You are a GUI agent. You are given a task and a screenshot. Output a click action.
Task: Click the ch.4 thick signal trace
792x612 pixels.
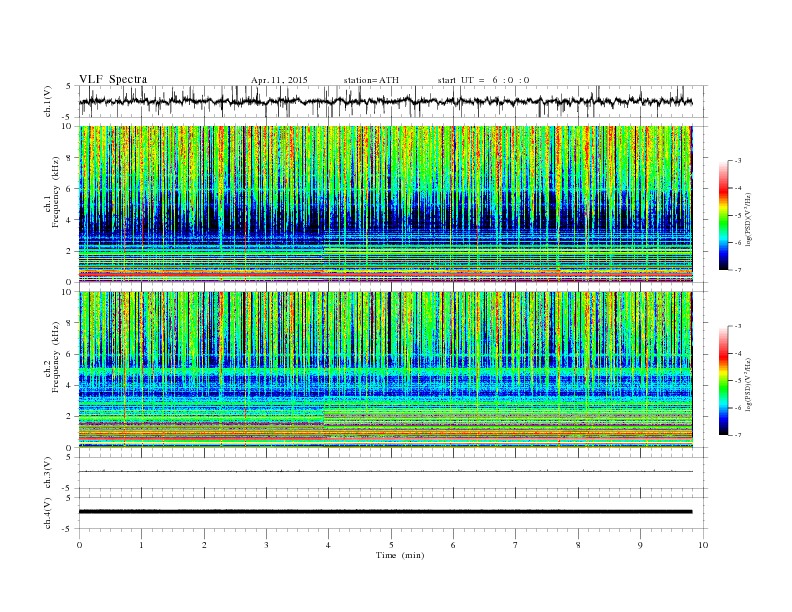[386, 512]
